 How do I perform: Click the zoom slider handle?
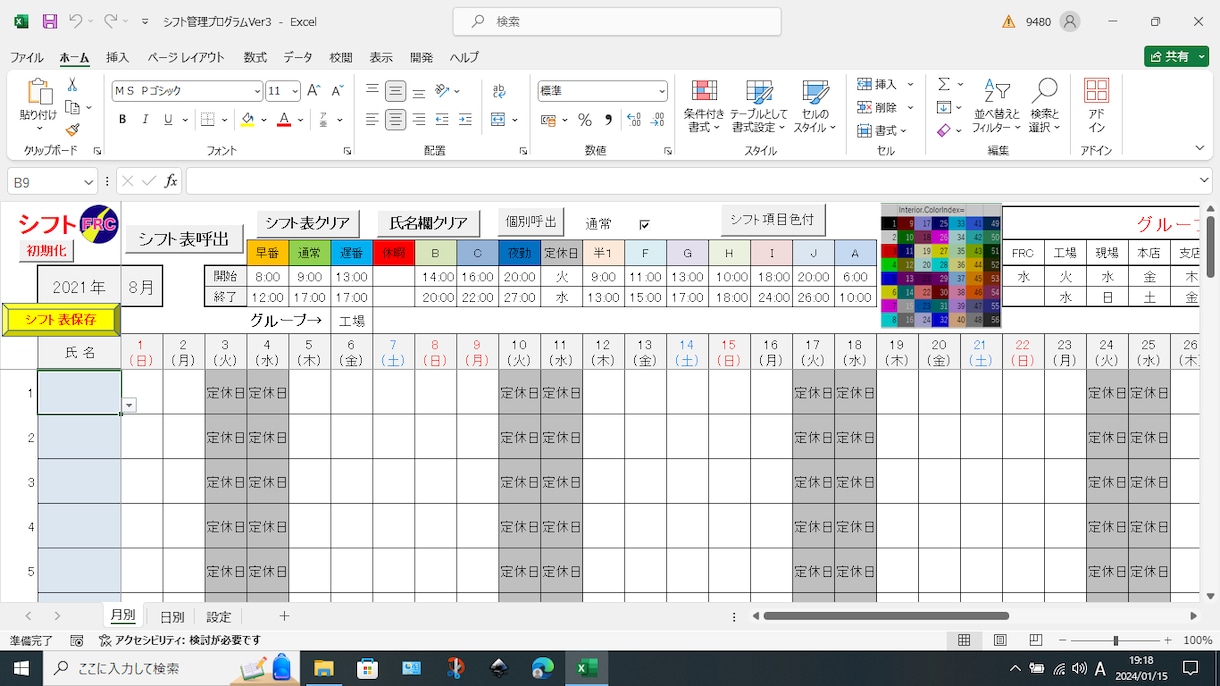[x=1115, y=640]
